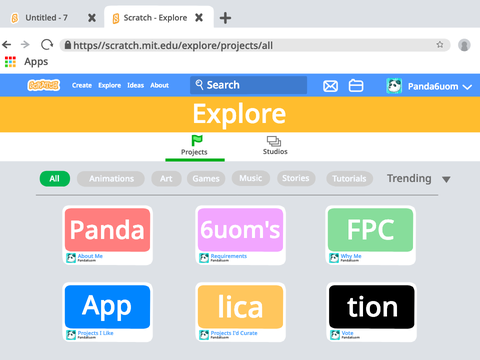The image size is (480, 360).
Task: Select the Tutorials filter pill
Action: pyautogui.click(x=349, y=179)
